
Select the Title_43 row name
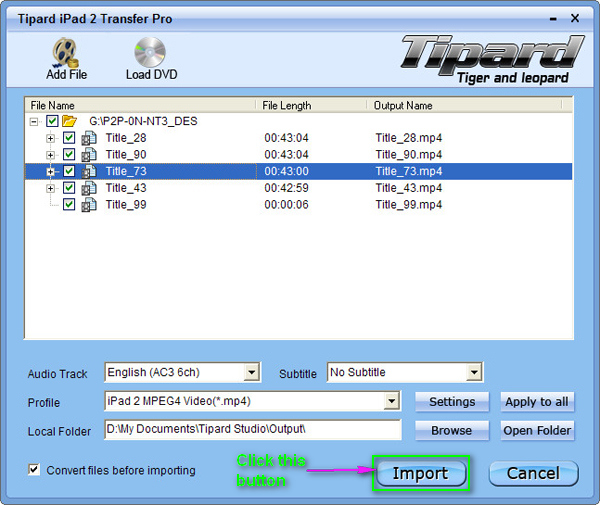(126, 188)
